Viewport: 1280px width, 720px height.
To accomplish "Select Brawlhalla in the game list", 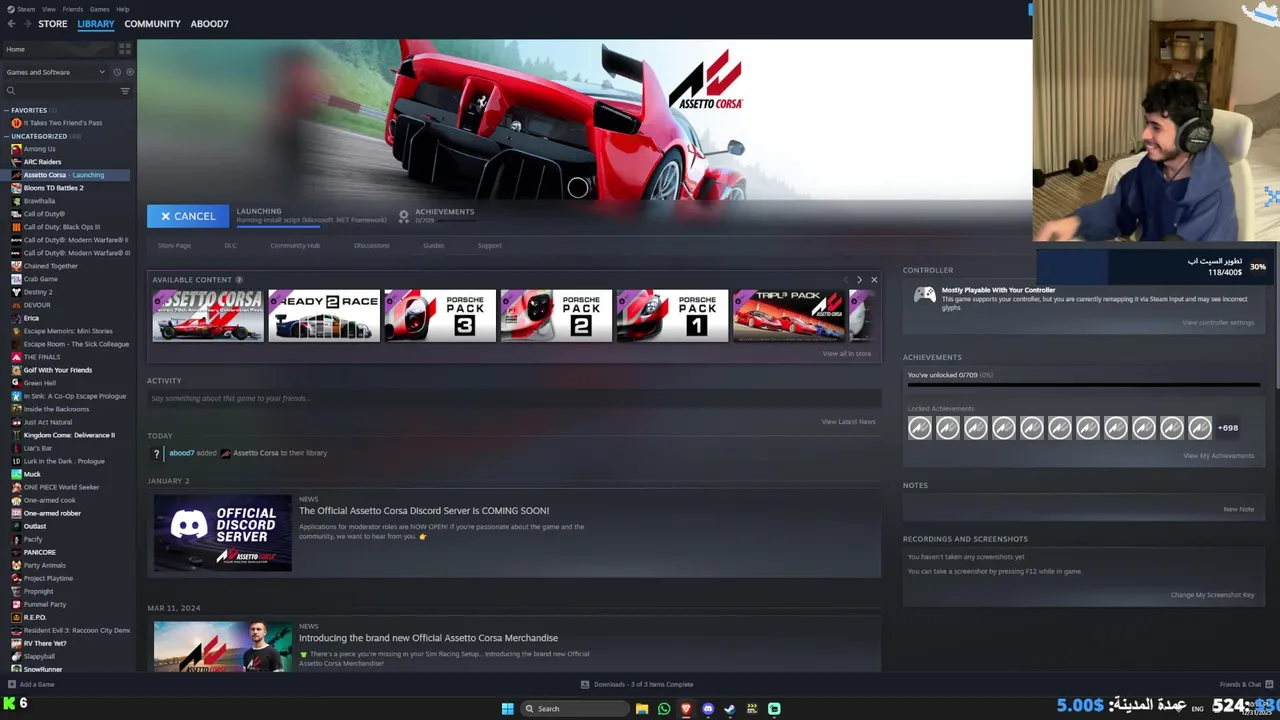I will tap(40, 201).
